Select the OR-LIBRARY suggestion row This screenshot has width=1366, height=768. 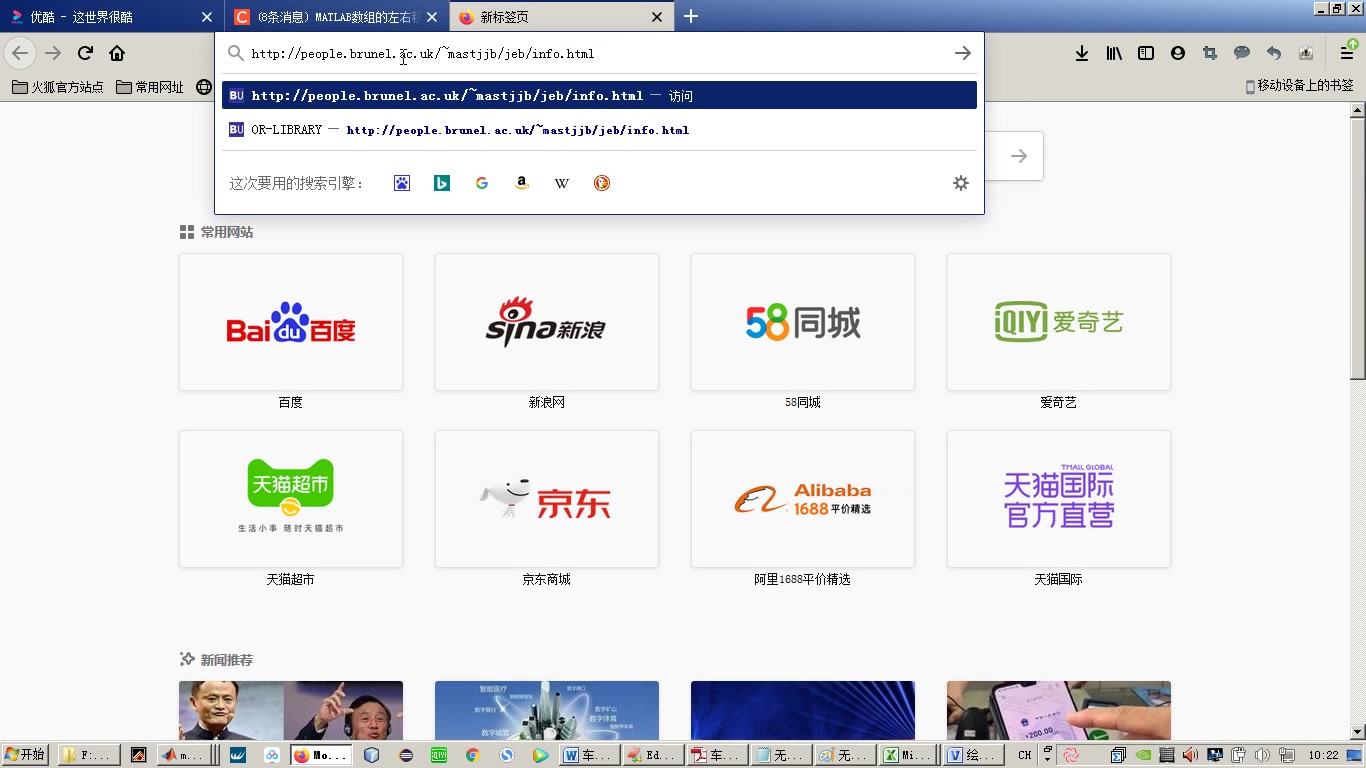(x=599, y=130)
